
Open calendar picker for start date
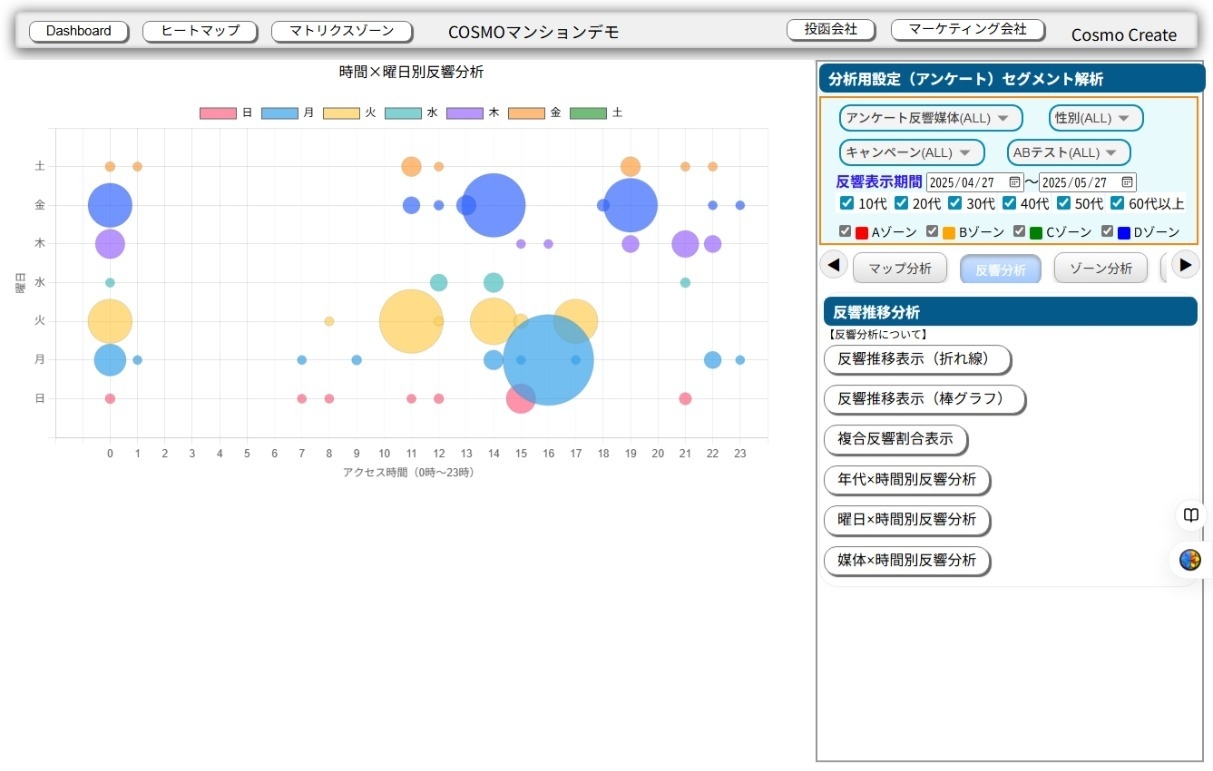pos(1014,183)
